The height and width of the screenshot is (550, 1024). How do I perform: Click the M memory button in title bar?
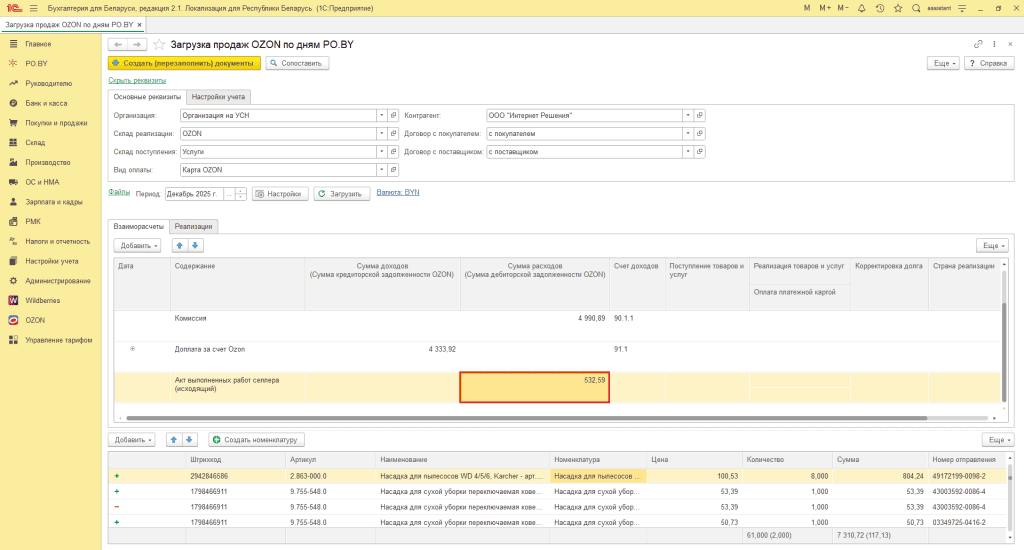click(x=807, y=8)
